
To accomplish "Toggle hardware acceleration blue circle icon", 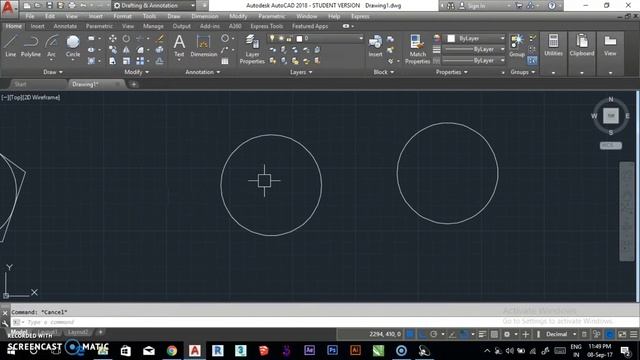I will [x=609, y=334].
